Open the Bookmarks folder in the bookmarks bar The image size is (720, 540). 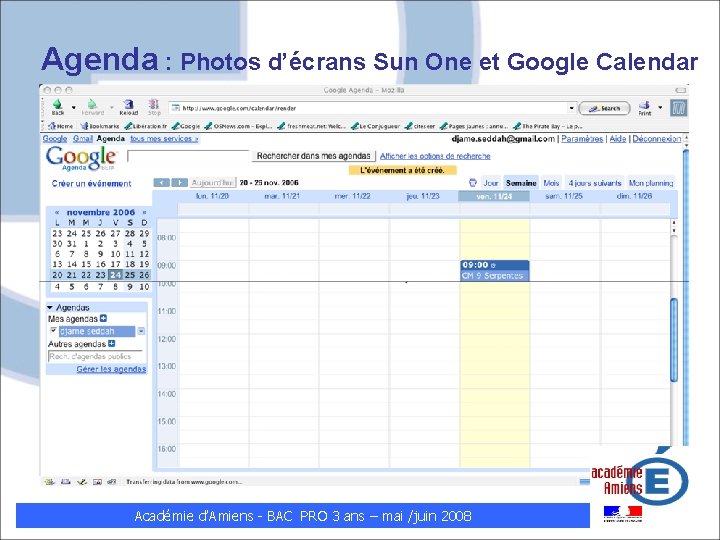[100, 126]
